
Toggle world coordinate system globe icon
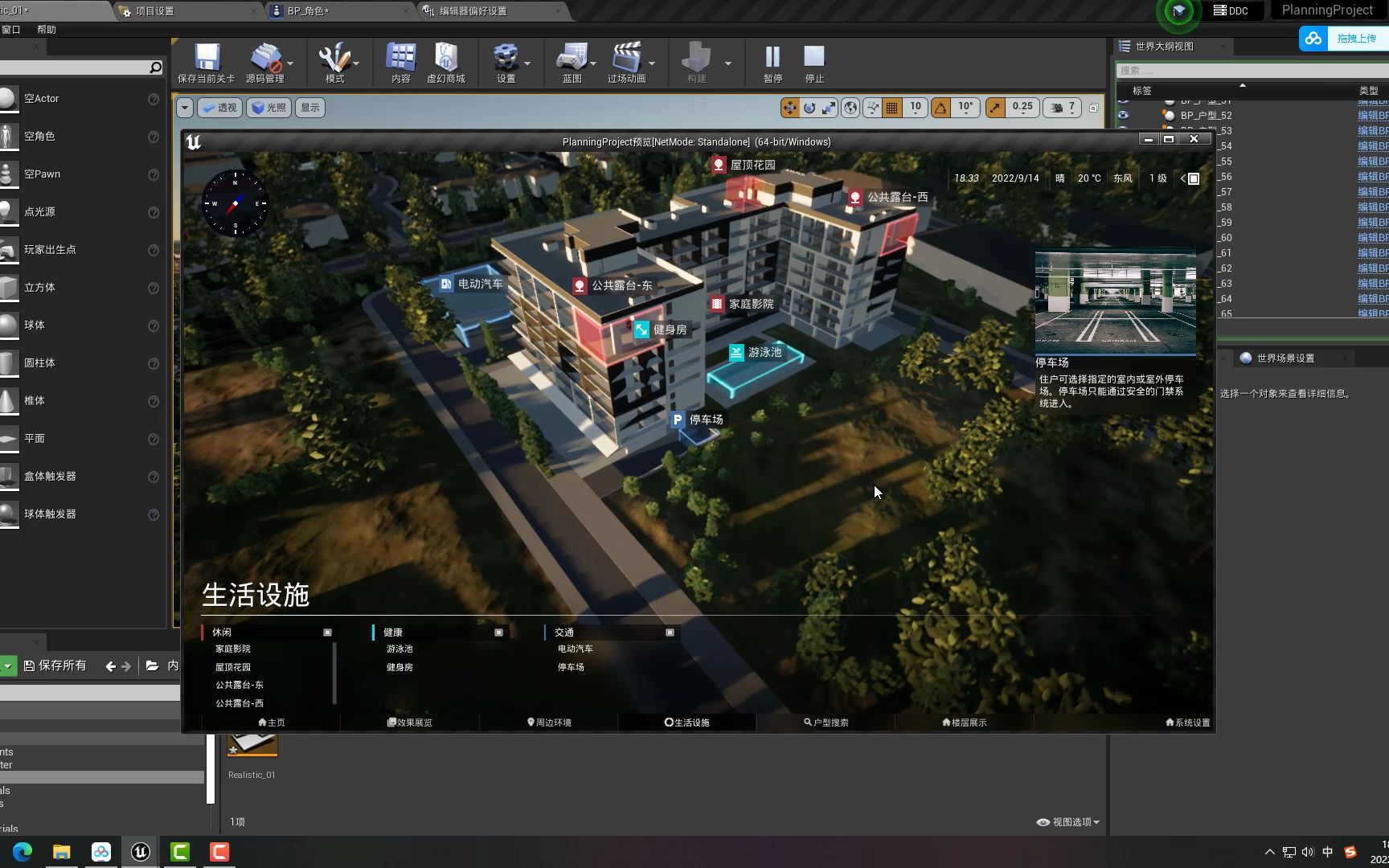[850, 108]
